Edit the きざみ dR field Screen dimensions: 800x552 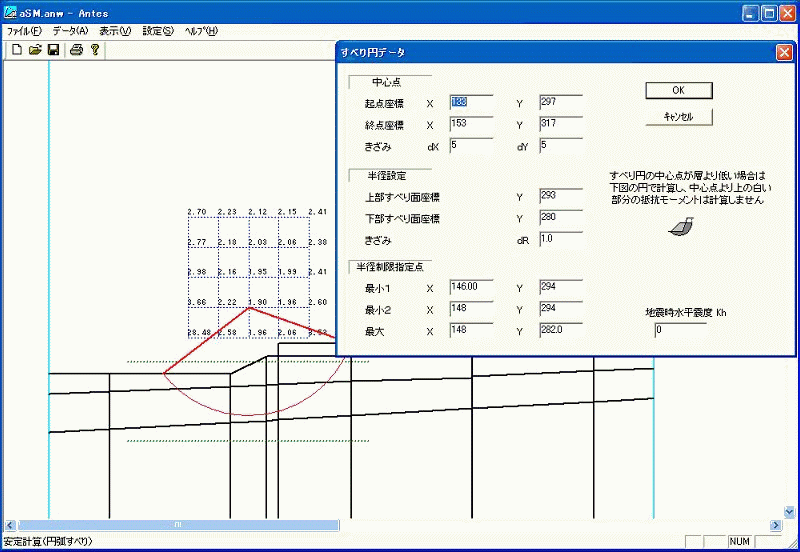click(560, 240)
